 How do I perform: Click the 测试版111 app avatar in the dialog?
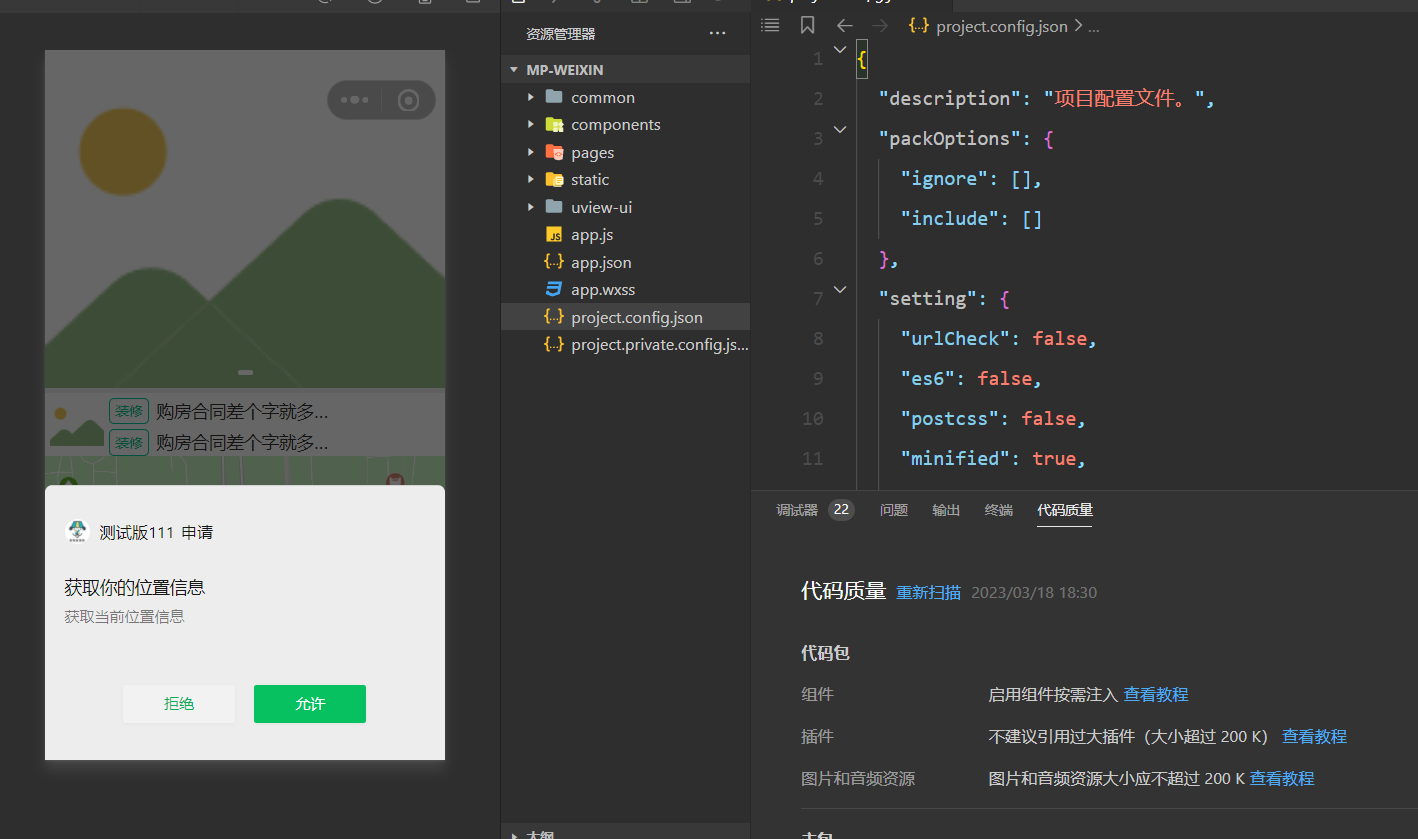77,532
